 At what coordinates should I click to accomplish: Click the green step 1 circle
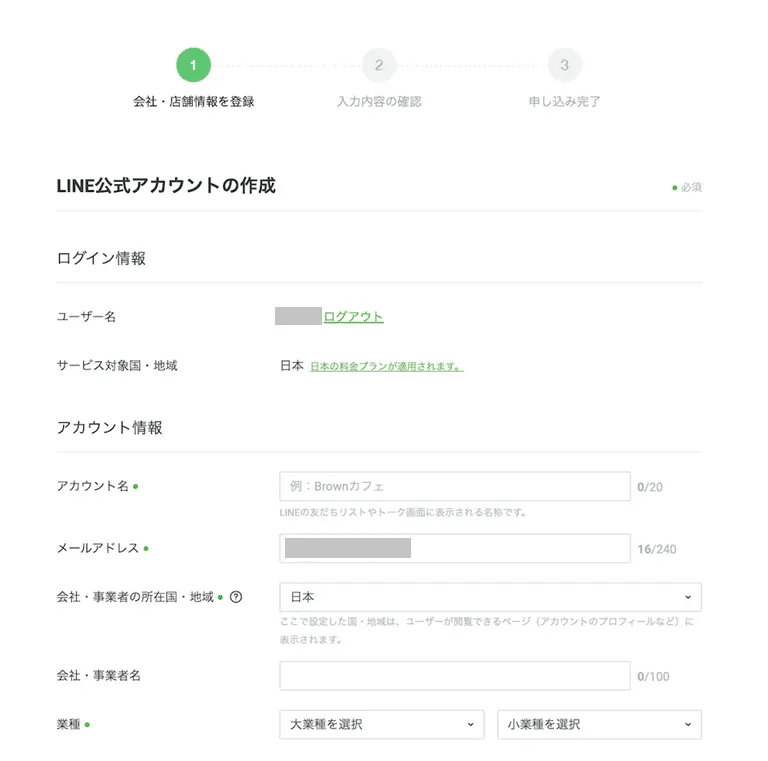[193, 66]
